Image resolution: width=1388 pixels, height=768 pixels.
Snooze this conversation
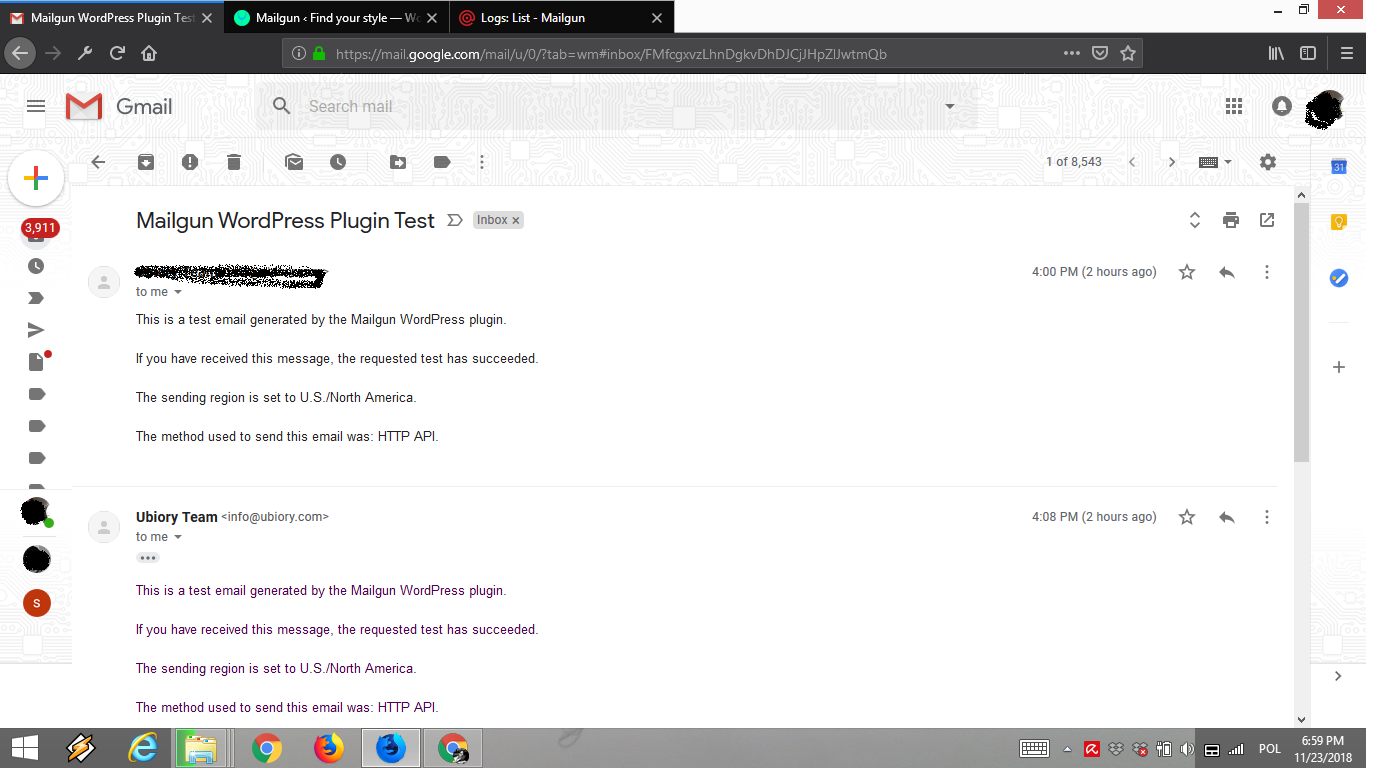tap(338, 162)
